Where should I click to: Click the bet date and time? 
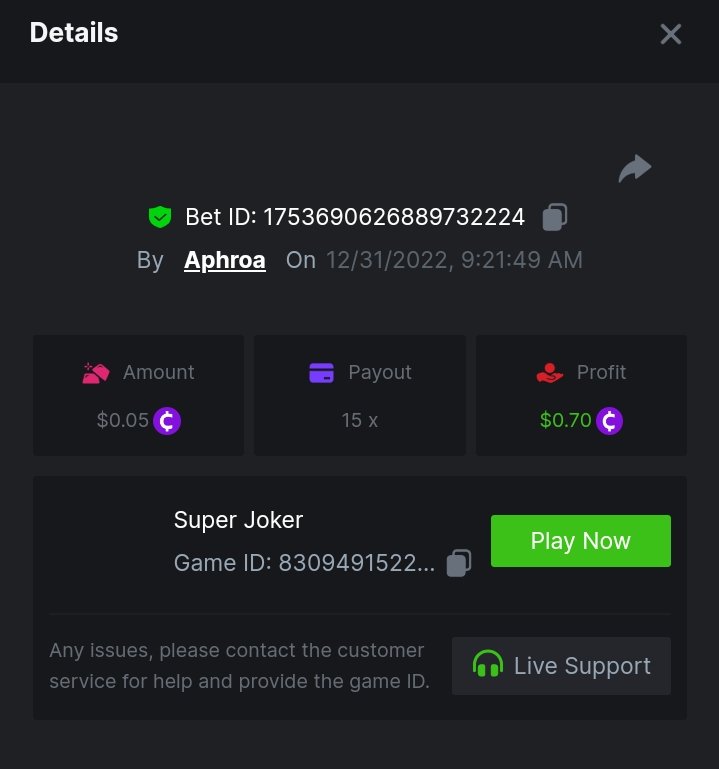pyautogui.click(x=454, y=261)
